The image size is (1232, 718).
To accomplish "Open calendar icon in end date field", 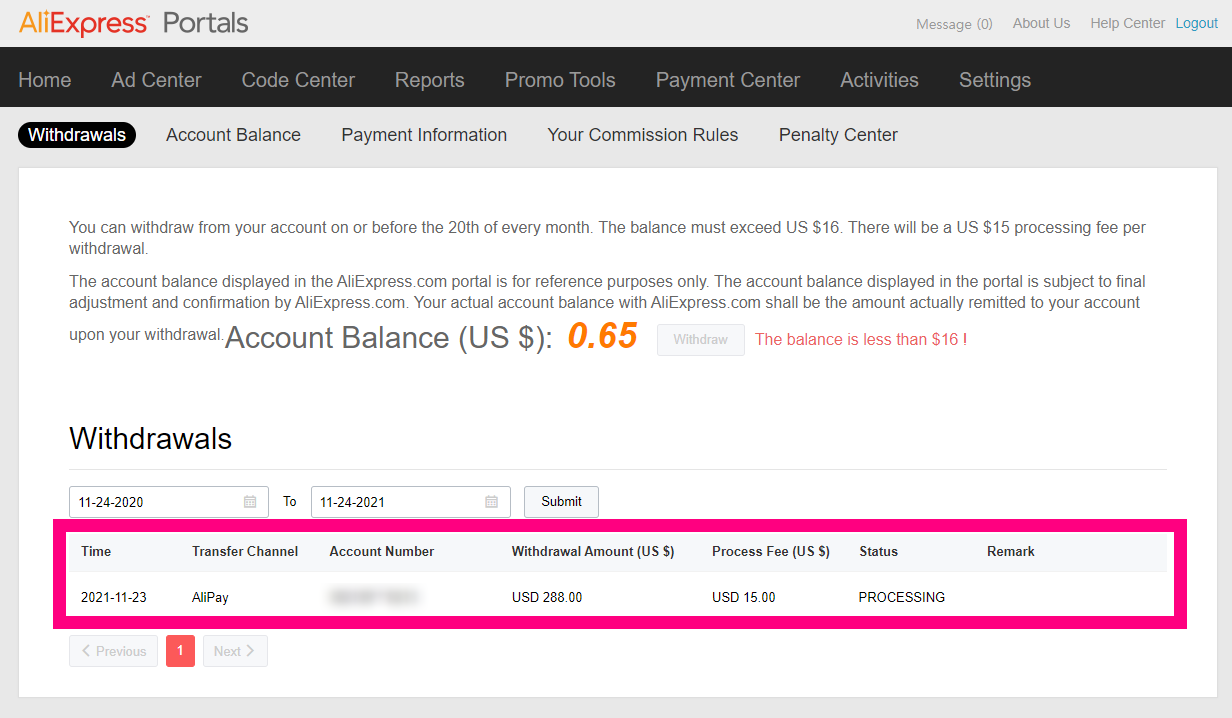I will click(492, 502).
